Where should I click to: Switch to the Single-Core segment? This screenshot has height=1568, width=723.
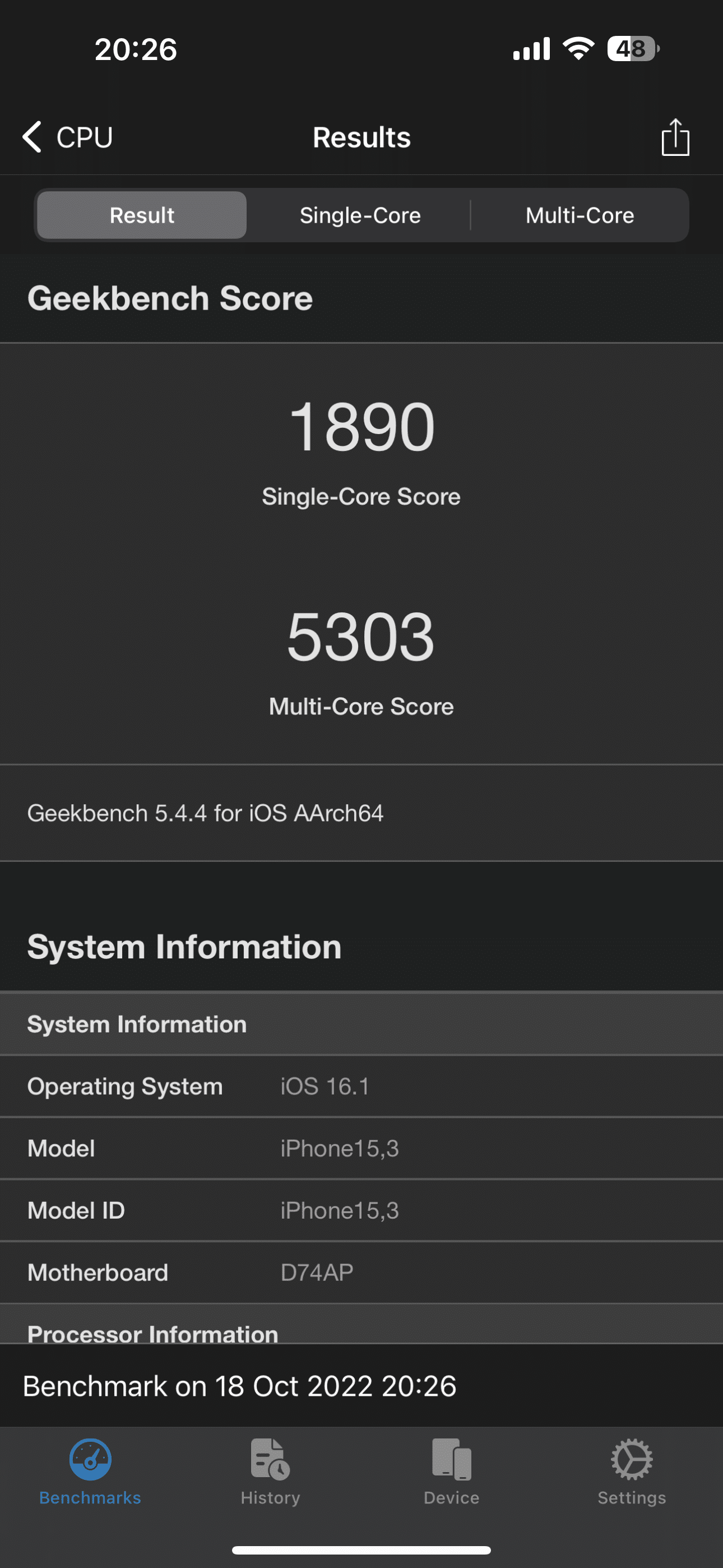tap(360, 215)
